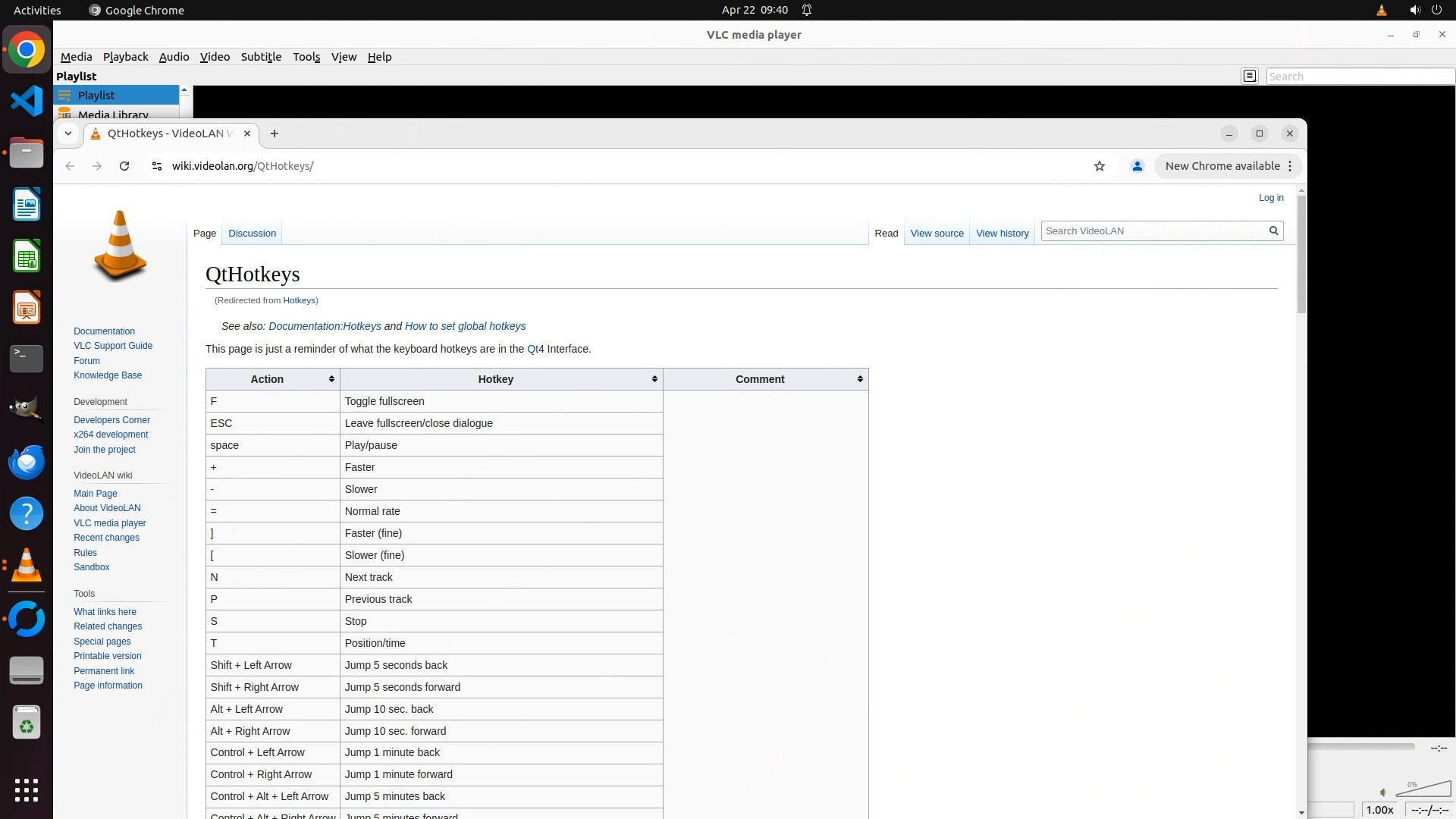Open Documentation:Hotkeys link
Viewport: 1456px width, 819px height.
click(325, 326)
